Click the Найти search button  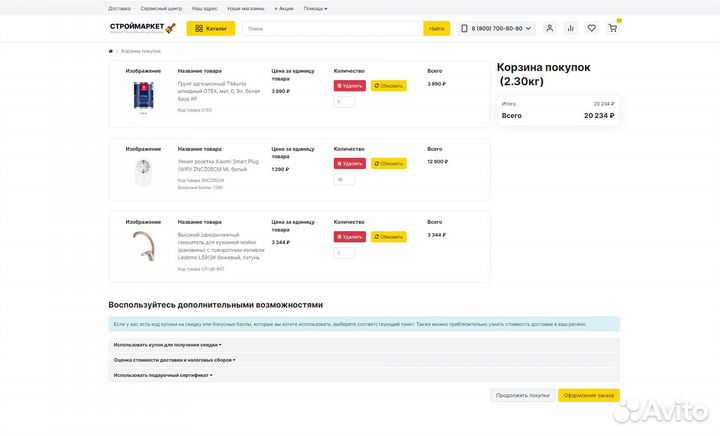436,28
